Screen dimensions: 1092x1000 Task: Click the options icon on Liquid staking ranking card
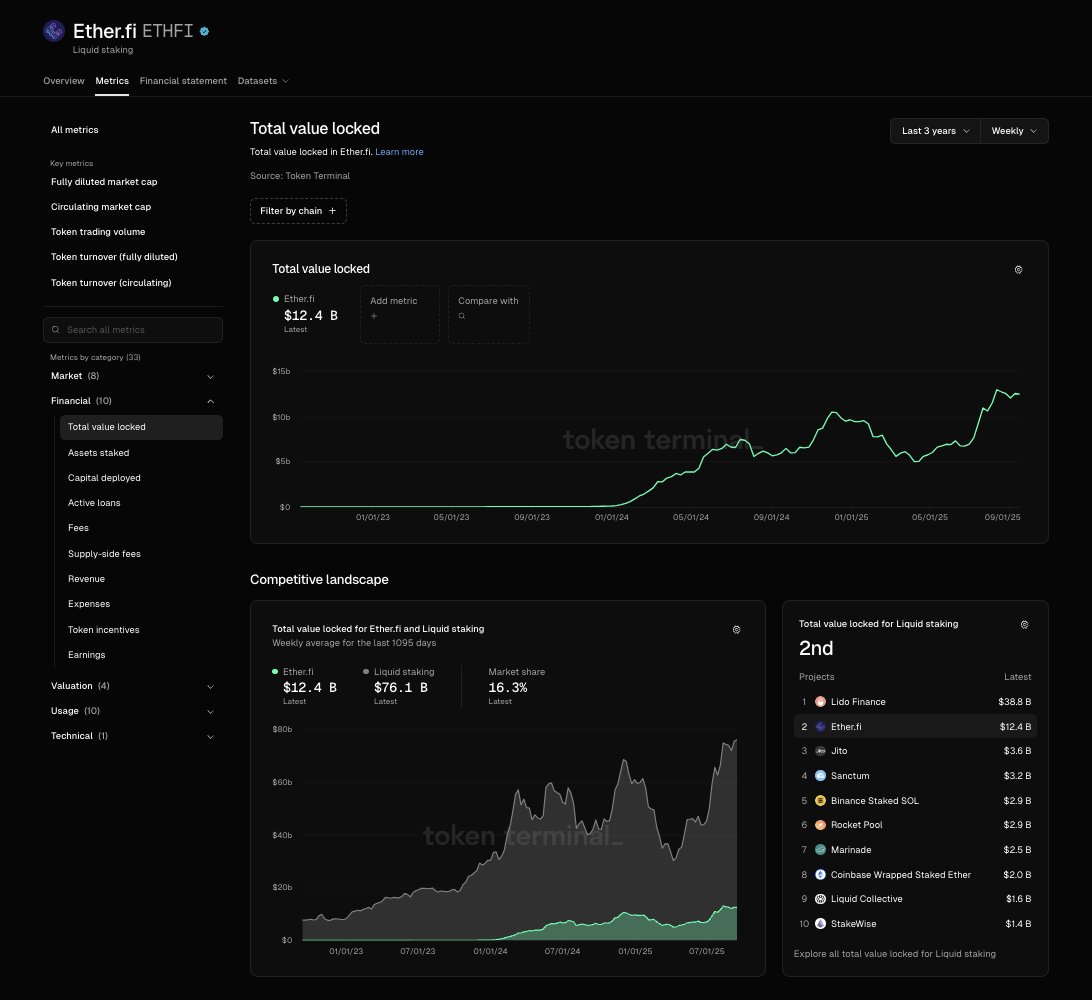1024,625
